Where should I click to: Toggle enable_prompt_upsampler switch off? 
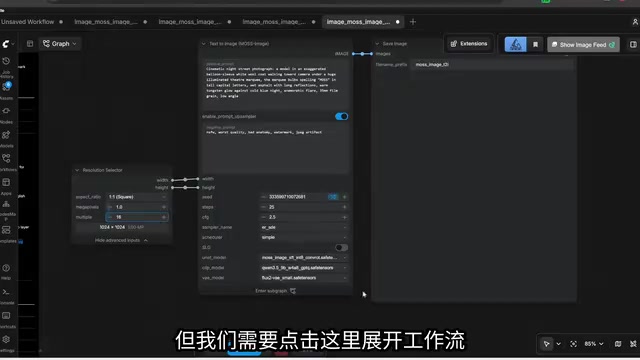click(x=341, y=116)
